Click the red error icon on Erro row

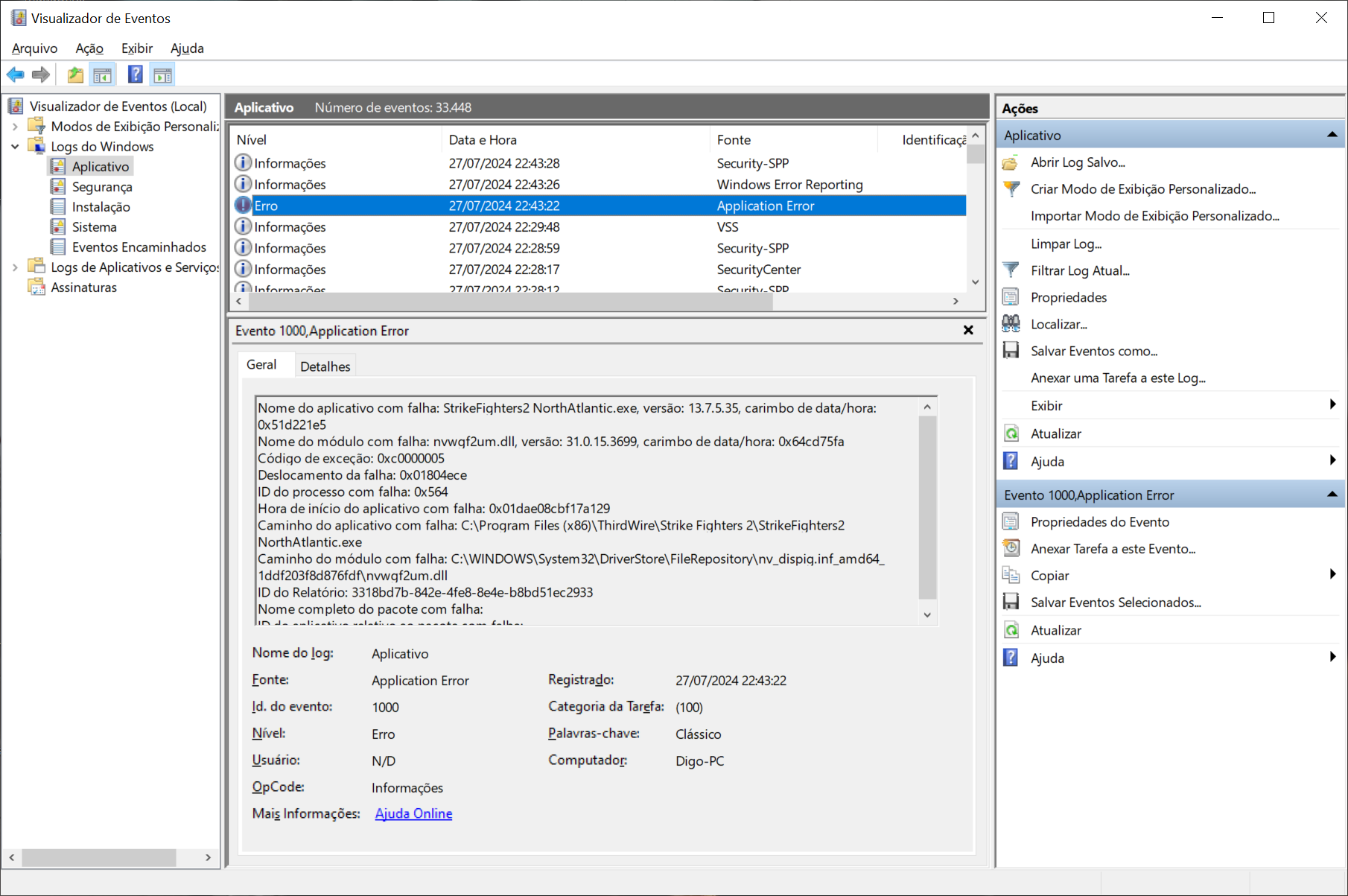tap(243, 206)
